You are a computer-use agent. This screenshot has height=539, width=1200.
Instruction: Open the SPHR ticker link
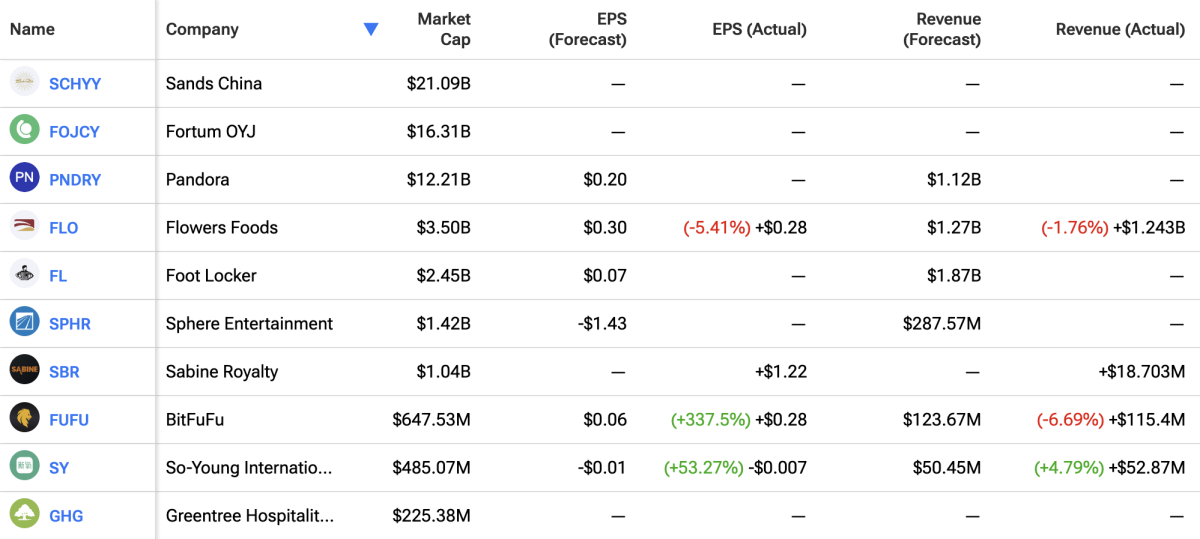pyautogui.click(x=71, y=324)
